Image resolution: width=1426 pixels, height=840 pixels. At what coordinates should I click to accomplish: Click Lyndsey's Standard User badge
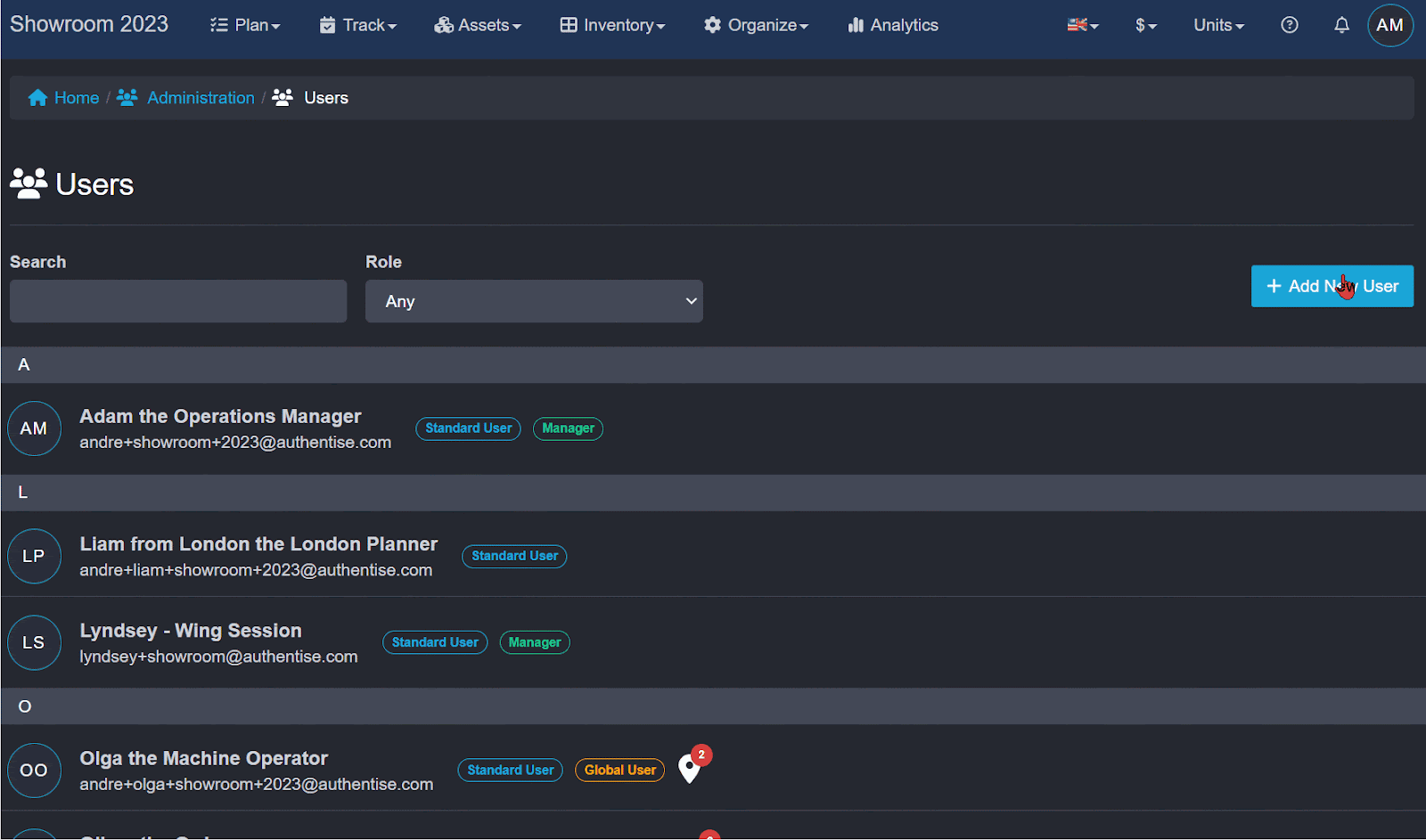tap(435, 642)
